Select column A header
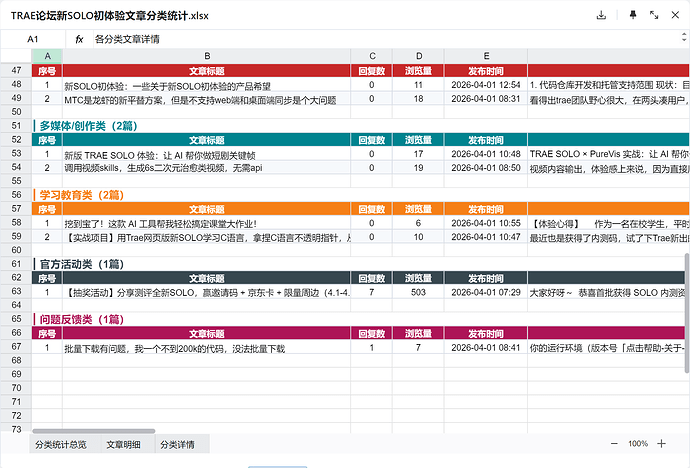The height and width of the screenshot is (468, 690). point(47,56)
